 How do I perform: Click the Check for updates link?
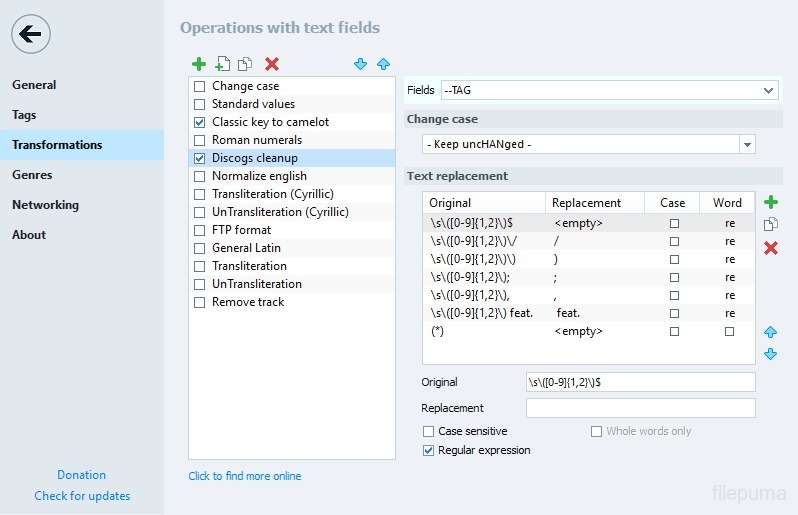tap(82, 496)
